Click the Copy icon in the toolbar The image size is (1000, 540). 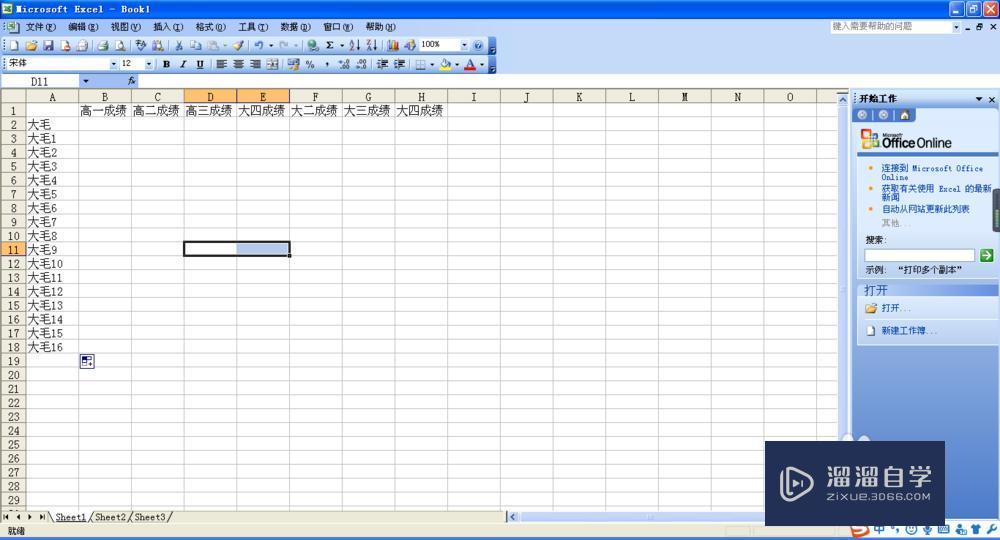tap(196, 46)
